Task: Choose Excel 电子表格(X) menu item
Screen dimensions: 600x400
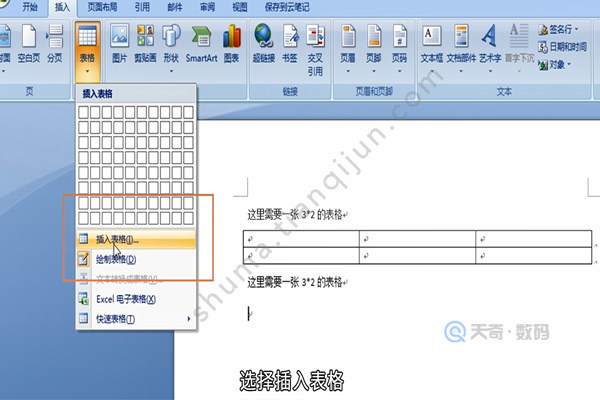Action: click(136, 299)
